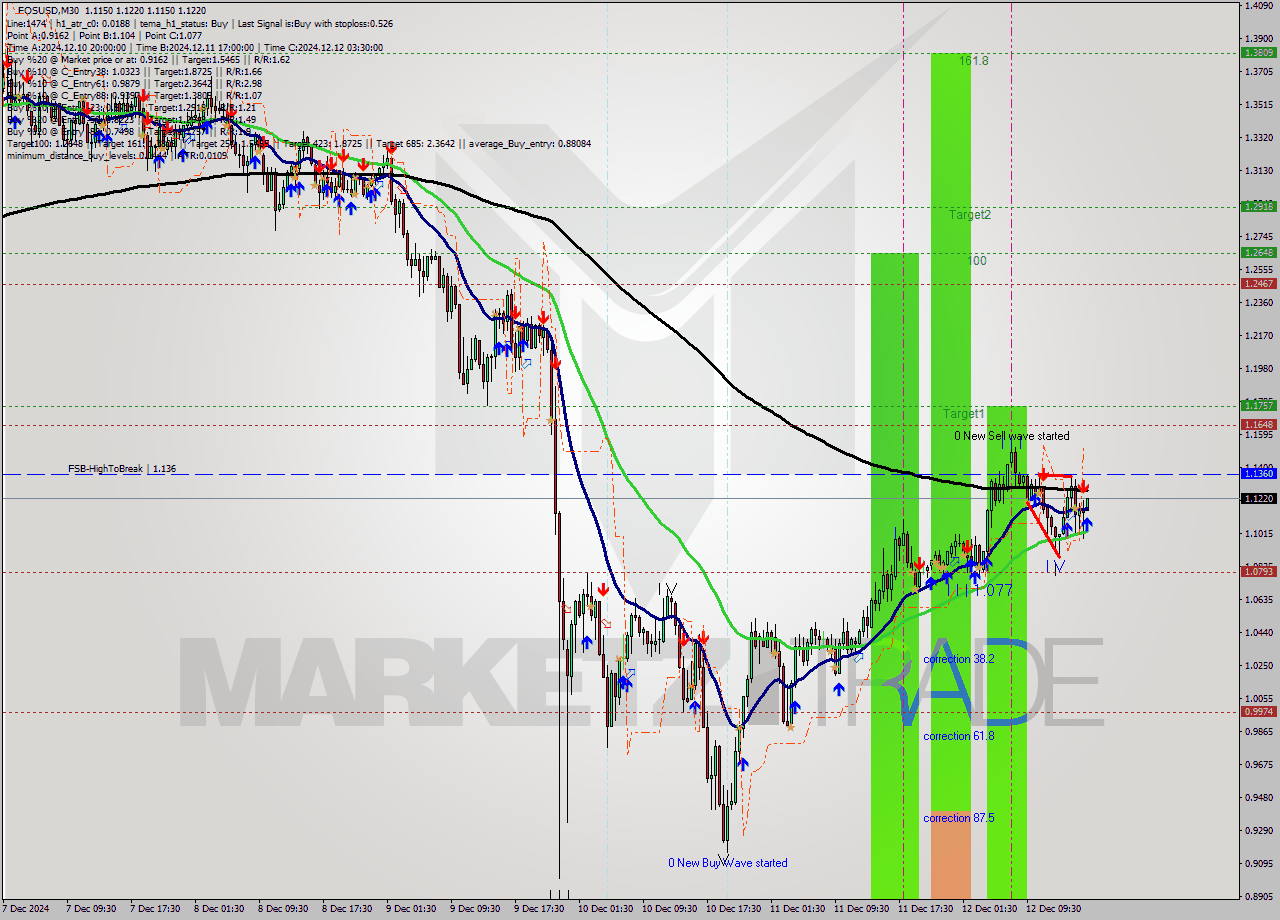Click the 1.2467 red price tag
This screenshot has width=1280, height=920.
tap(1258, 284)
